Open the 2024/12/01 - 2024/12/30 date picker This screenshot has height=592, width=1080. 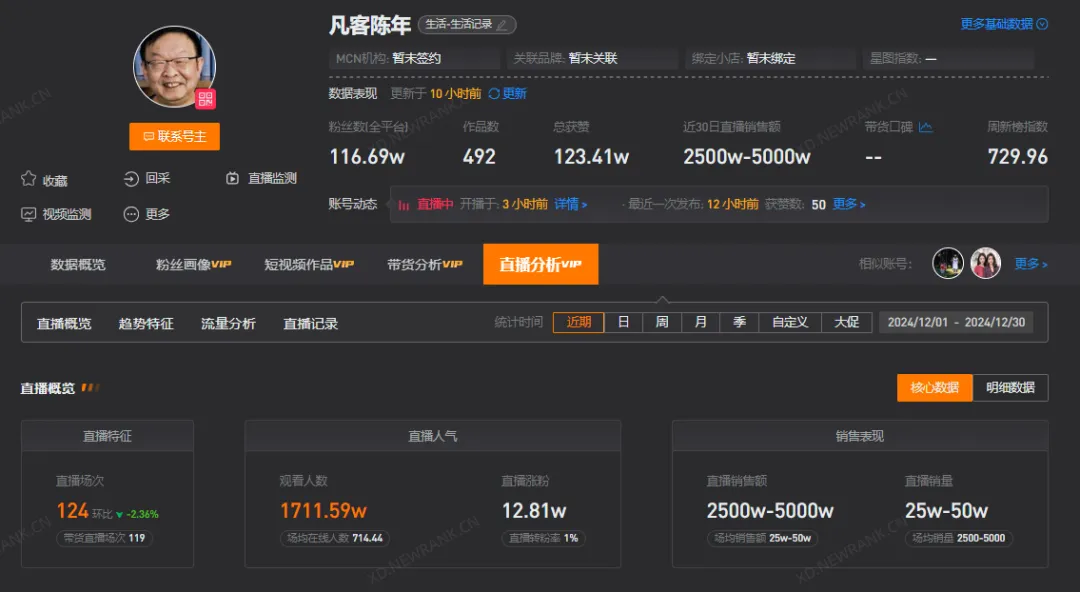coord(956,322)
